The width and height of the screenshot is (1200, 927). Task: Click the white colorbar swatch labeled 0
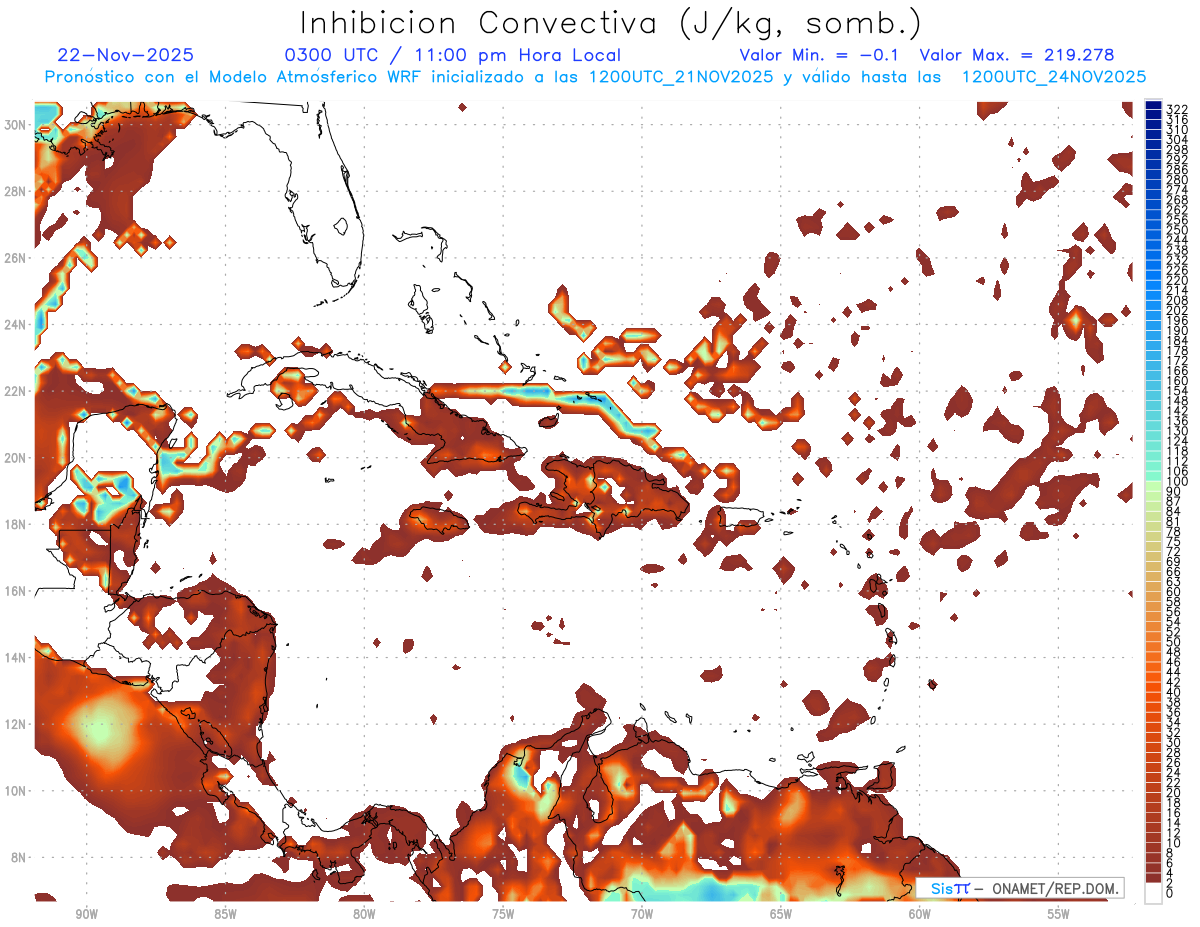1153,892
